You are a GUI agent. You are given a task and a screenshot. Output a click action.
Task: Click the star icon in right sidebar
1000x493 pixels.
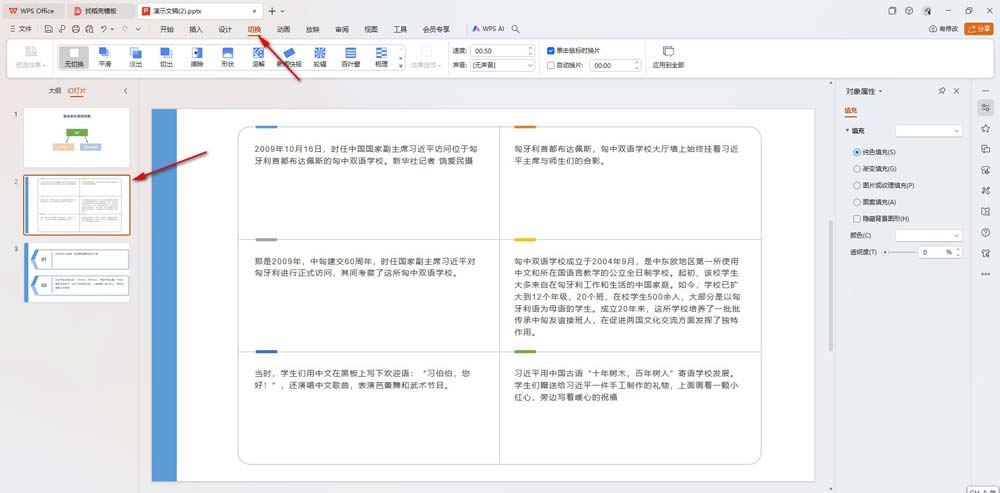985,128
